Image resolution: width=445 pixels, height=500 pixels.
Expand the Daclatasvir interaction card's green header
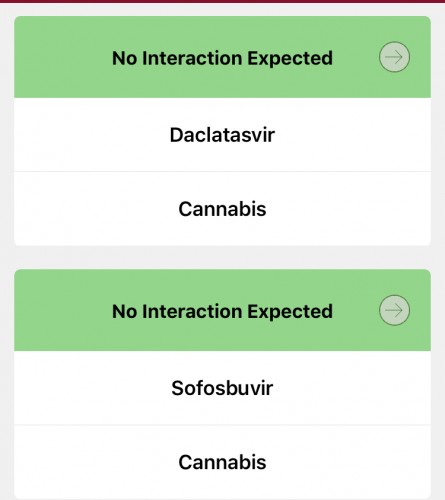[x=222, y=57]
